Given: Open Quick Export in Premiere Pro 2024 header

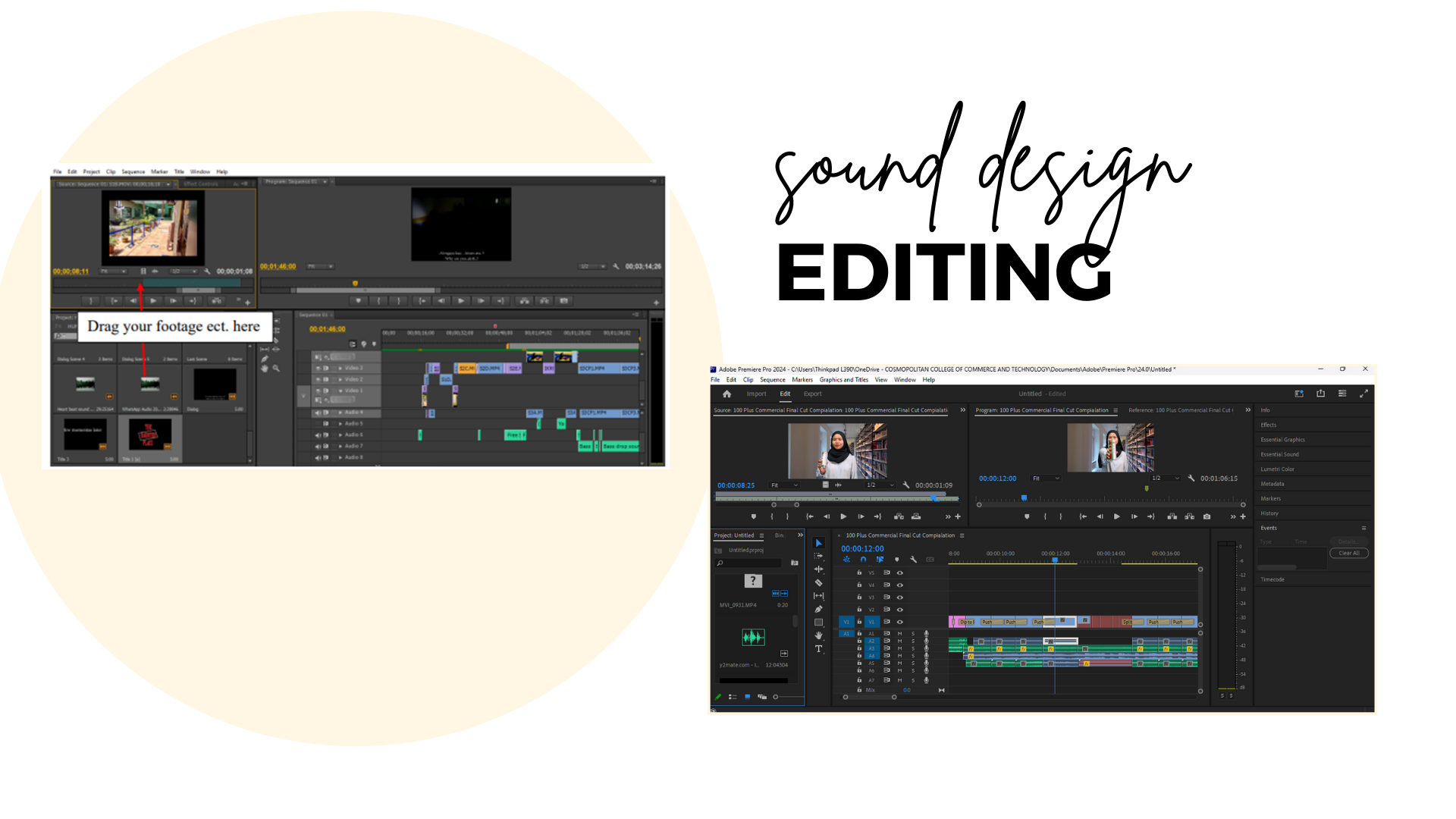Looking at the screenshot, I should point(1320,394).
